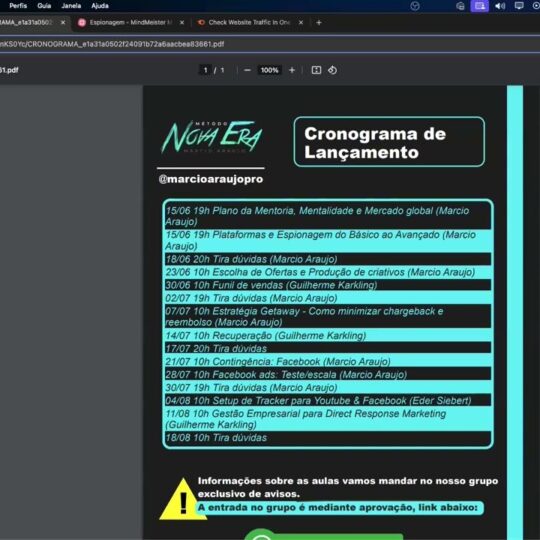This screenshot has width=540, height=540.
Task: Click the 'Informações sobre as aulas' notice text
Action: coord(348,487)
